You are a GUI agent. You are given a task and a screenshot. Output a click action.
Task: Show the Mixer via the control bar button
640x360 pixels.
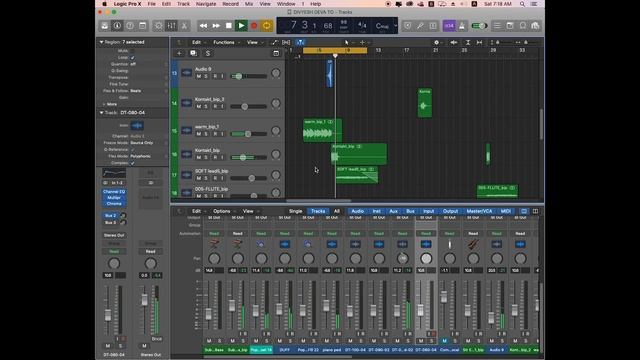(171, 26)
